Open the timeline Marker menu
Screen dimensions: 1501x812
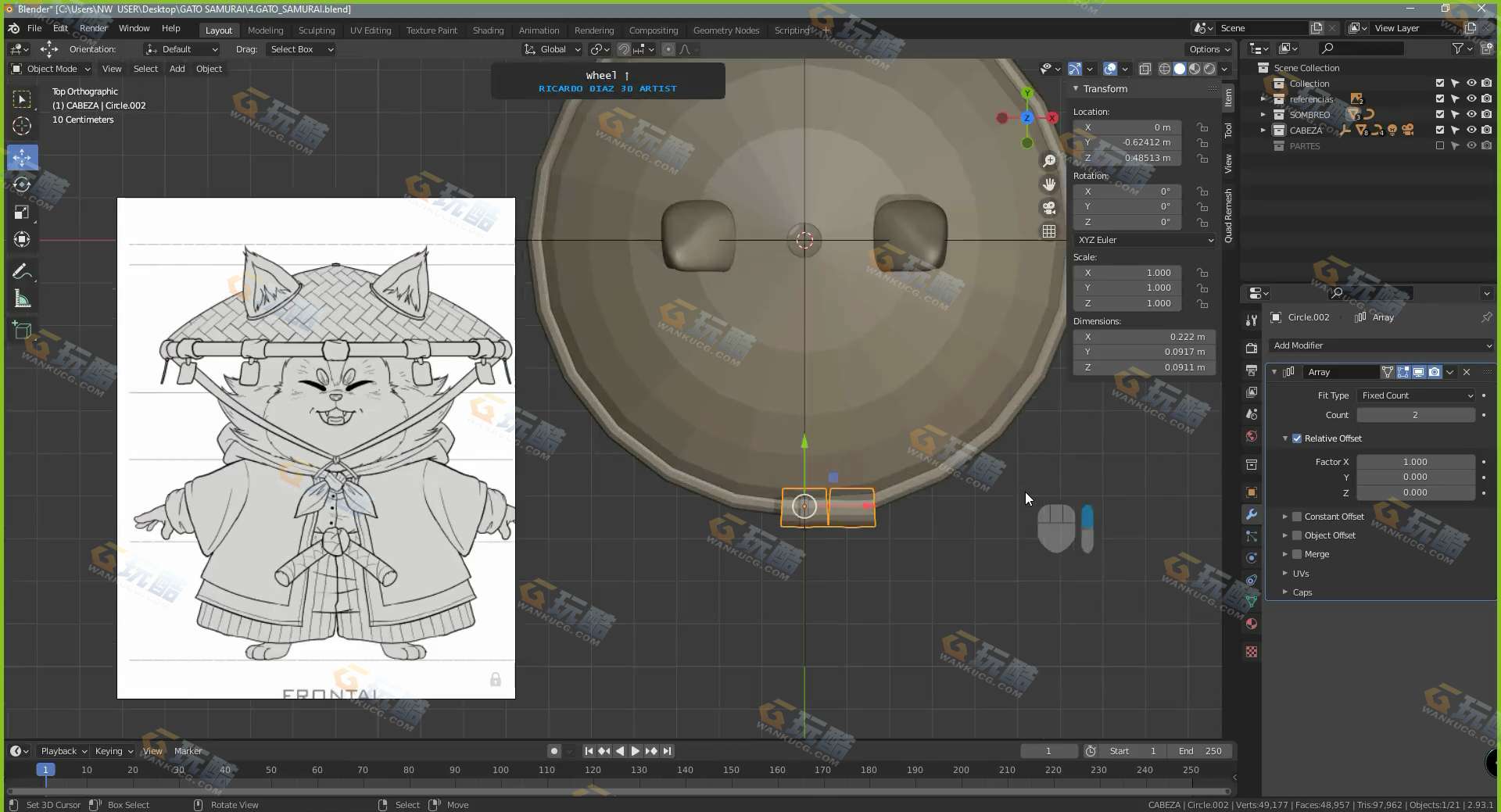(x=188, y=751)
